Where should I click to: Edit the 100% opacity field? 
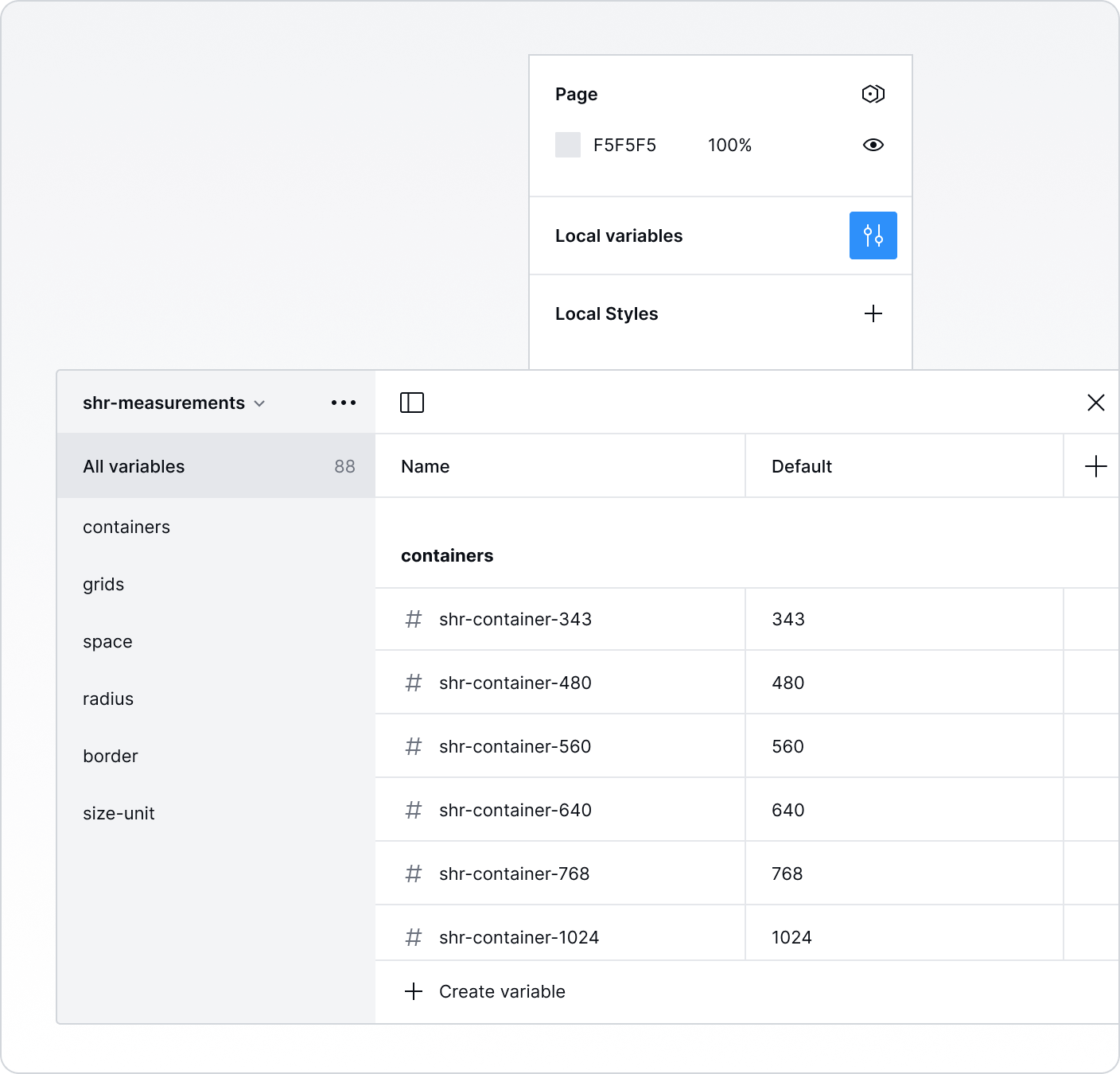[729, 145]
